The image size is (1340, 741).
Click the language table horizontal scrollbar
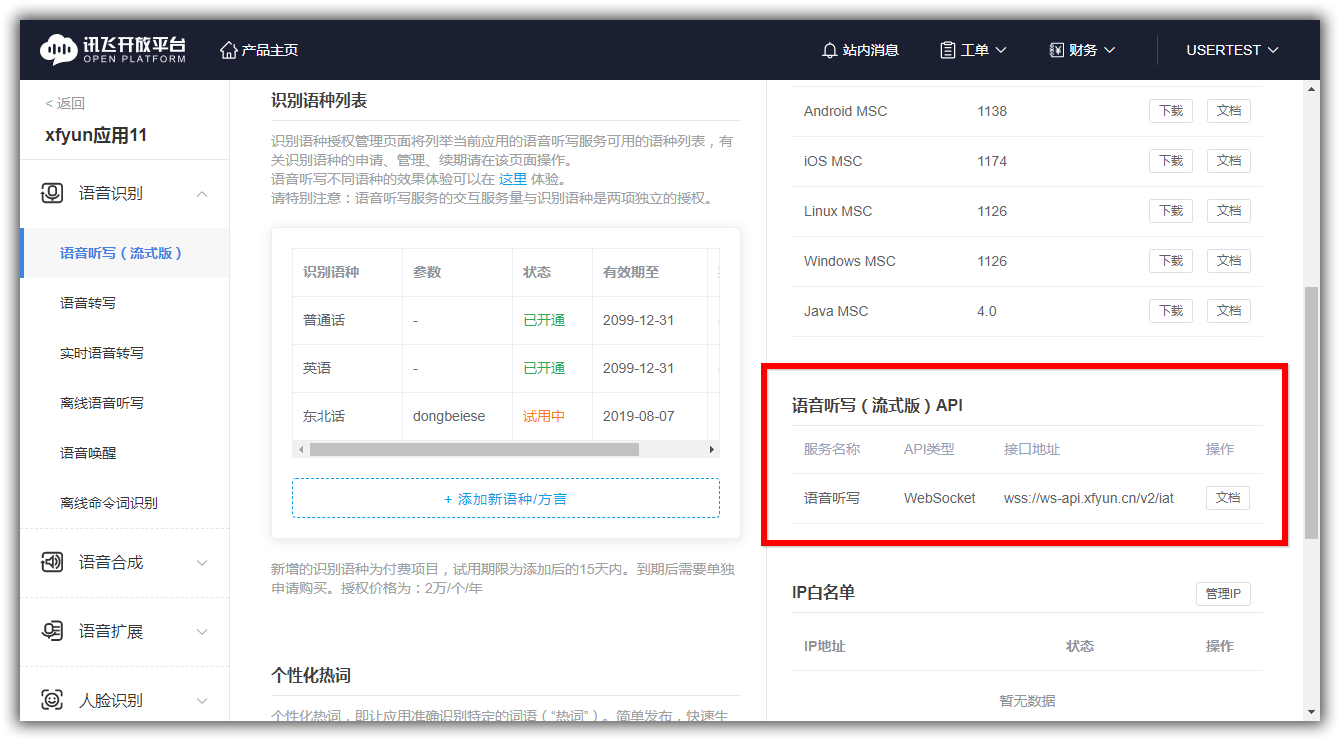coord(474,450)
